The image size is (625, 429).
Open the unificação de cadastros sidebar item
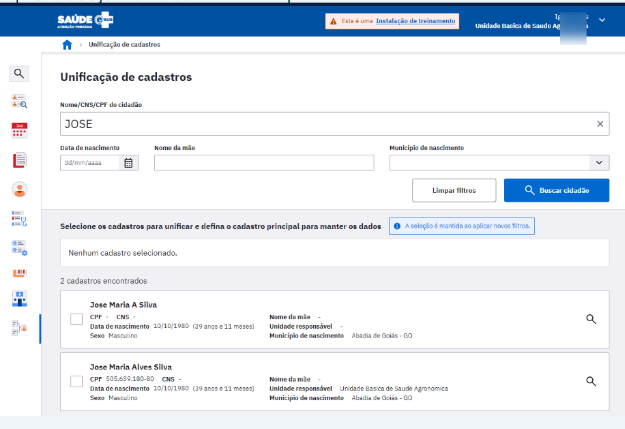[x=19, y=327]
